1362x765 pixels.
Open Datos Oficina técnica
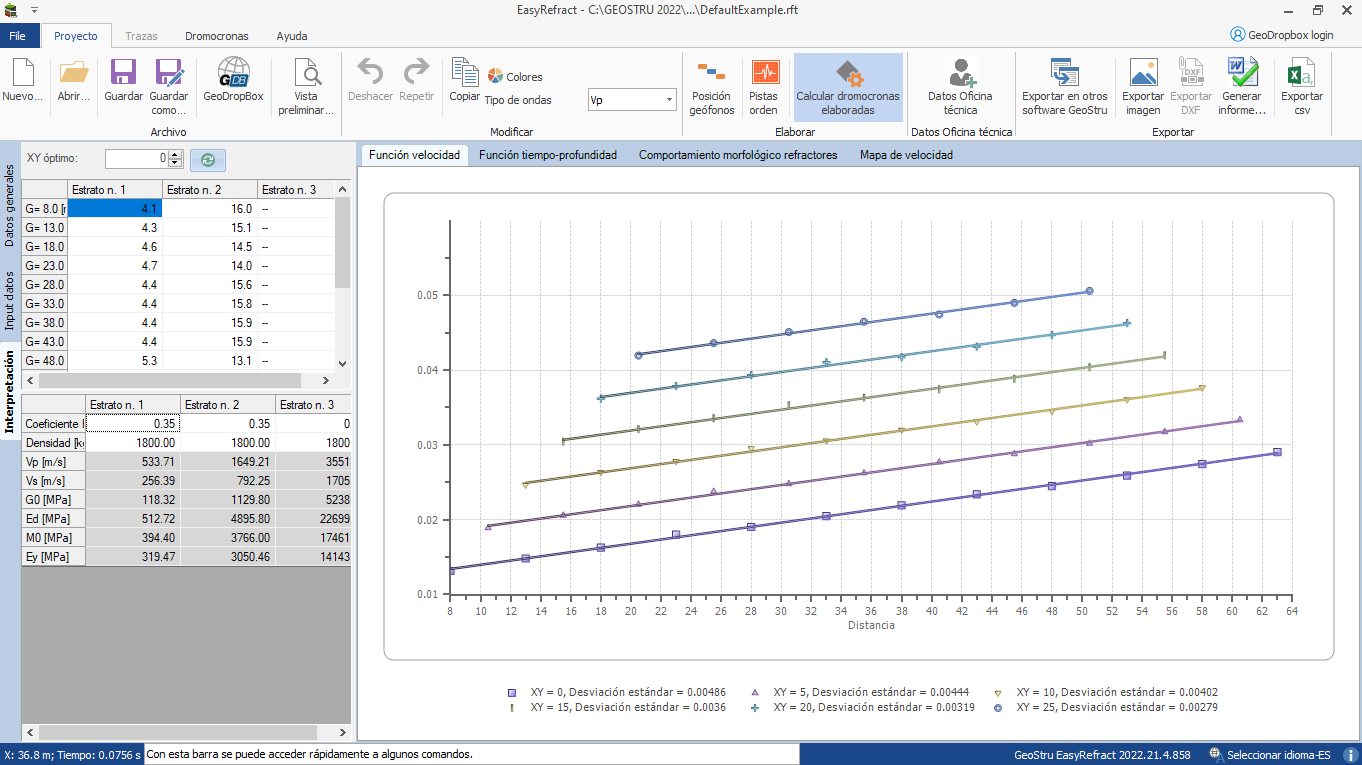point(960,87)
